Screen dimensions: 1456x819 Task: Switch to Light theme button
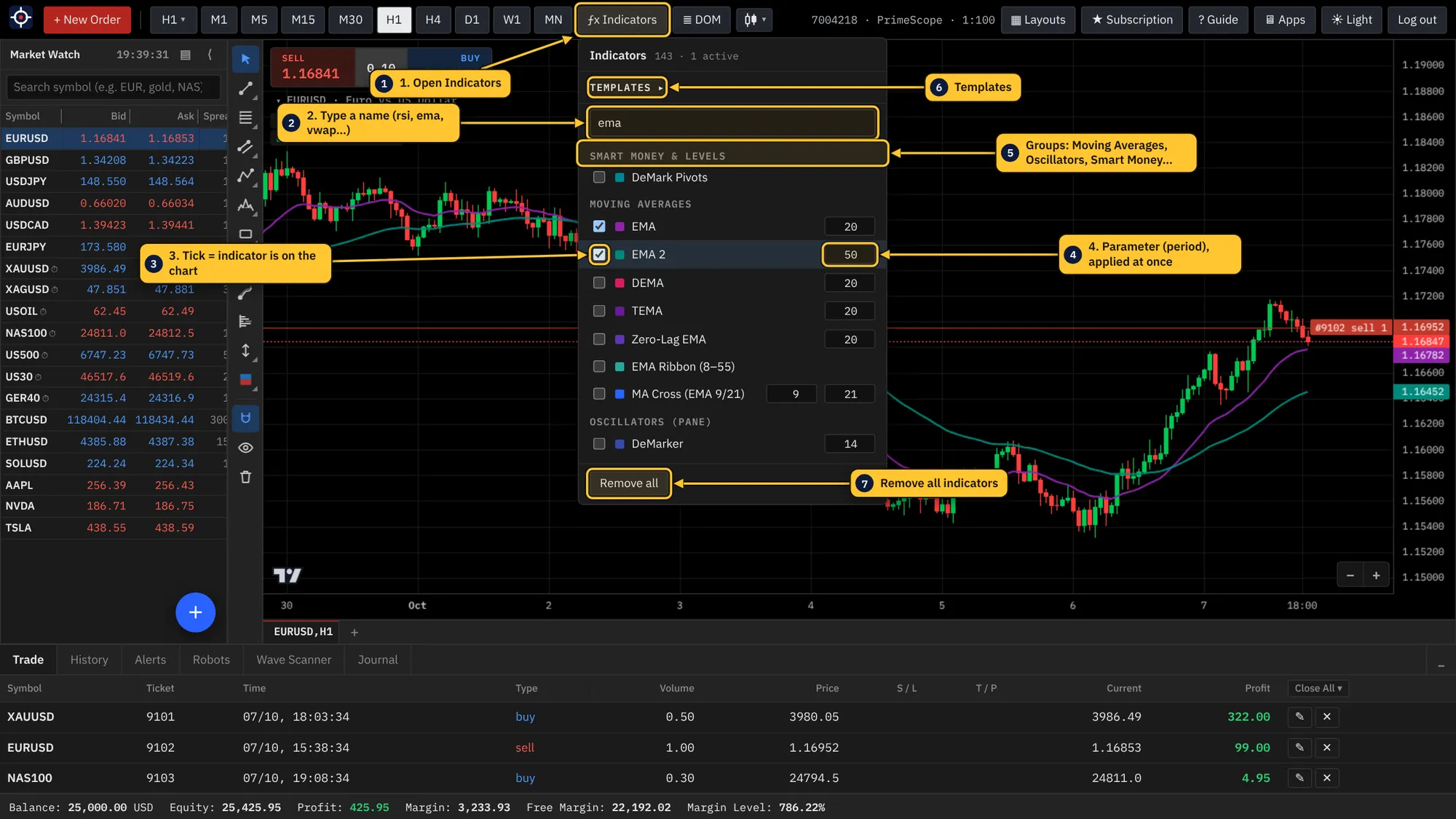1352,20
